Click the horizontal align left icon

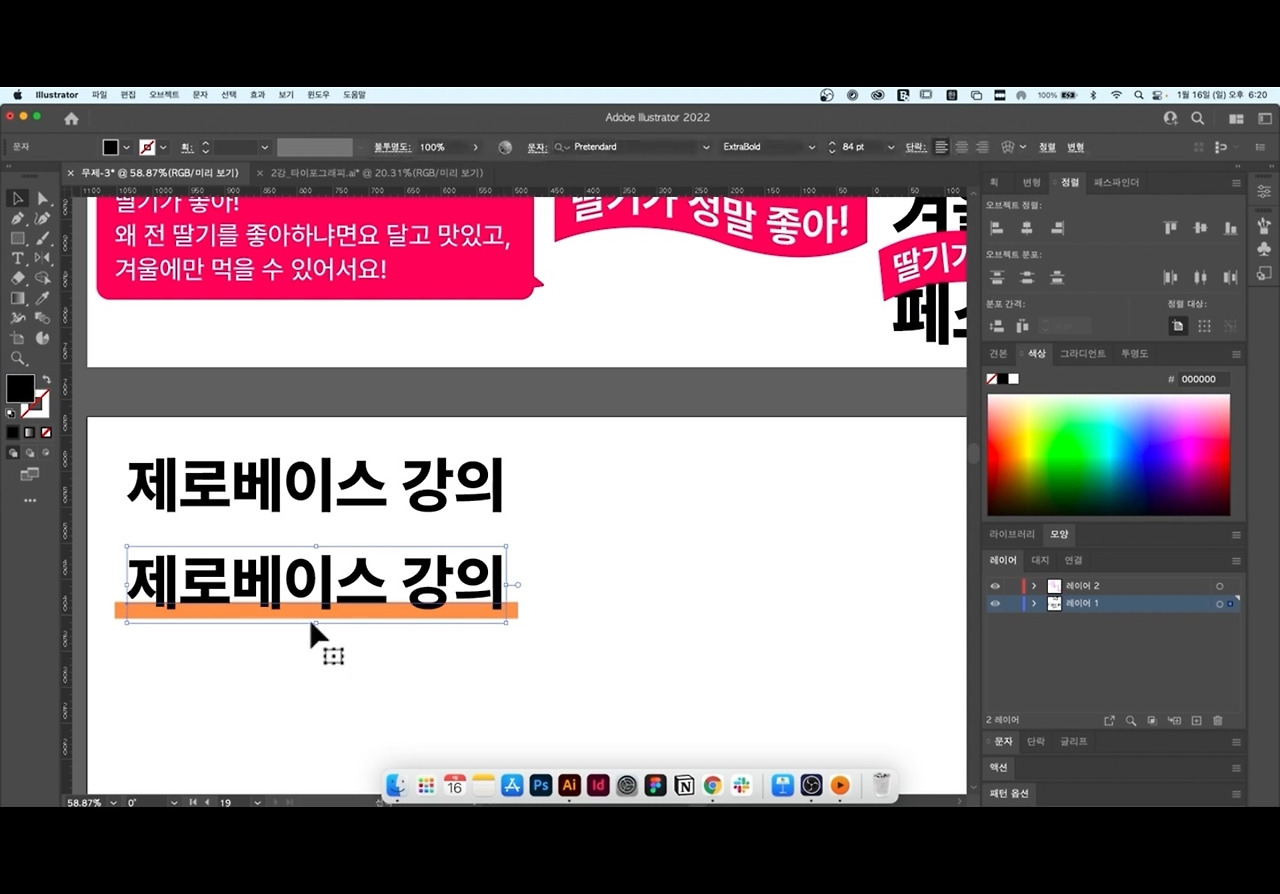tap(997, 228)
